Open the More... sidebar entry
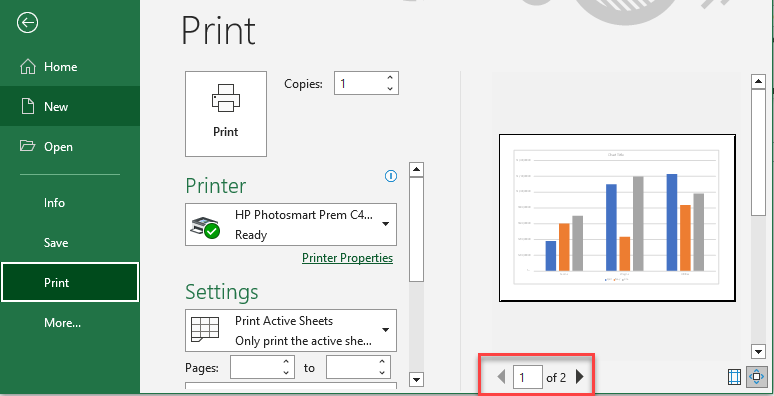The image size is (774, 396). [x=70, y=323]
